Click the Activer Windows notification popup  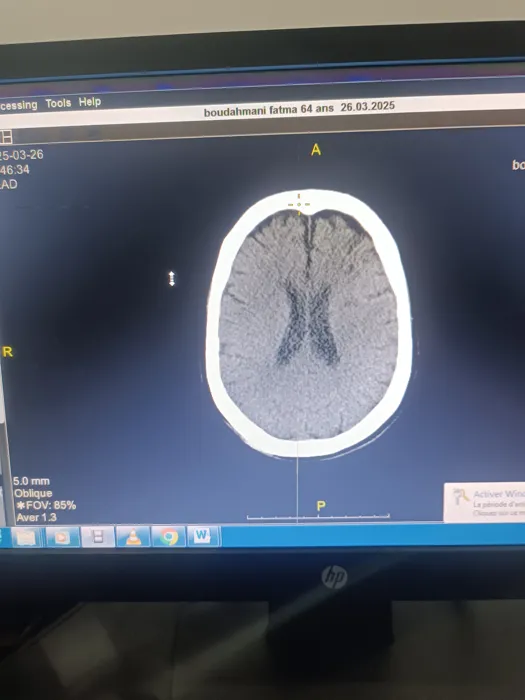[x=484, y=502]
